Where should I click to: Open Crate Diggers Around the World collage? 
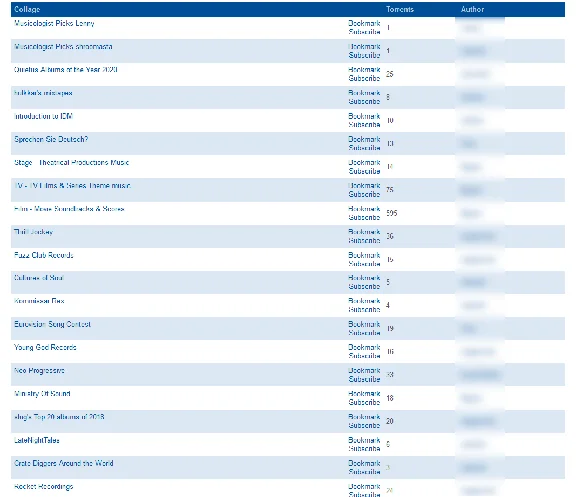(63, 463)
